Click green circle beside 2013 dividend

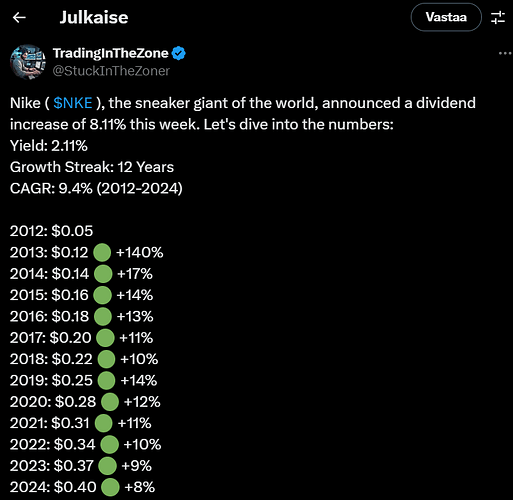coord(102,253)
